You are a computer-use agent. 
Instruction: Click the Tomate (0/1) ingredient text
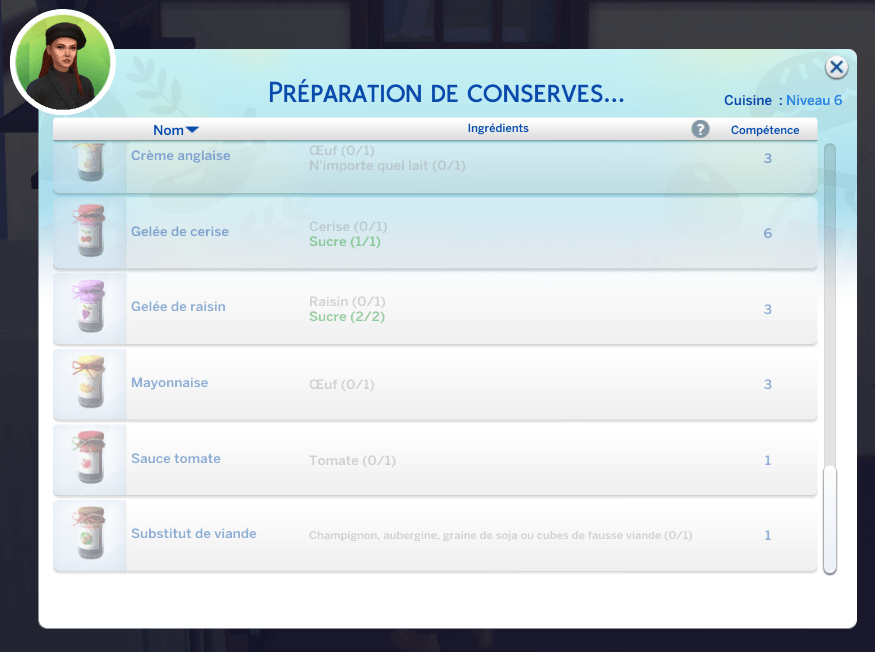[x=352, y=461]
